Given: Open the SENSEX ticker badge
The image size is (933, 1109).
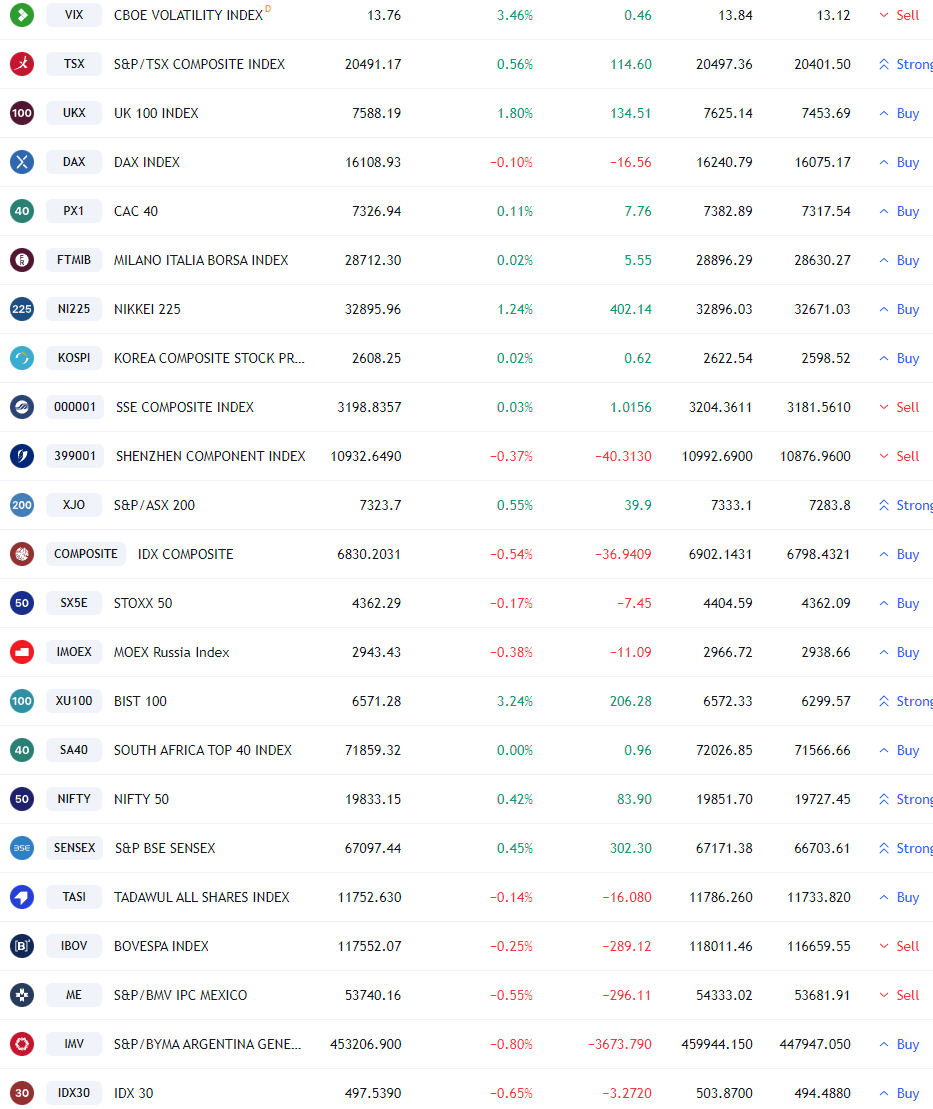Looking at the screenshot, I should [74, 848].
